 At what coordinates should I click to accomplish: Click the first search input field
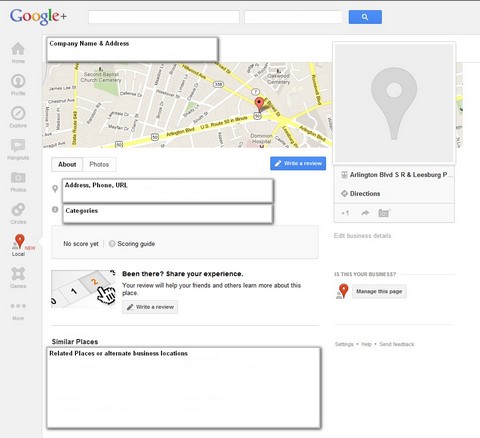(164, 17)
